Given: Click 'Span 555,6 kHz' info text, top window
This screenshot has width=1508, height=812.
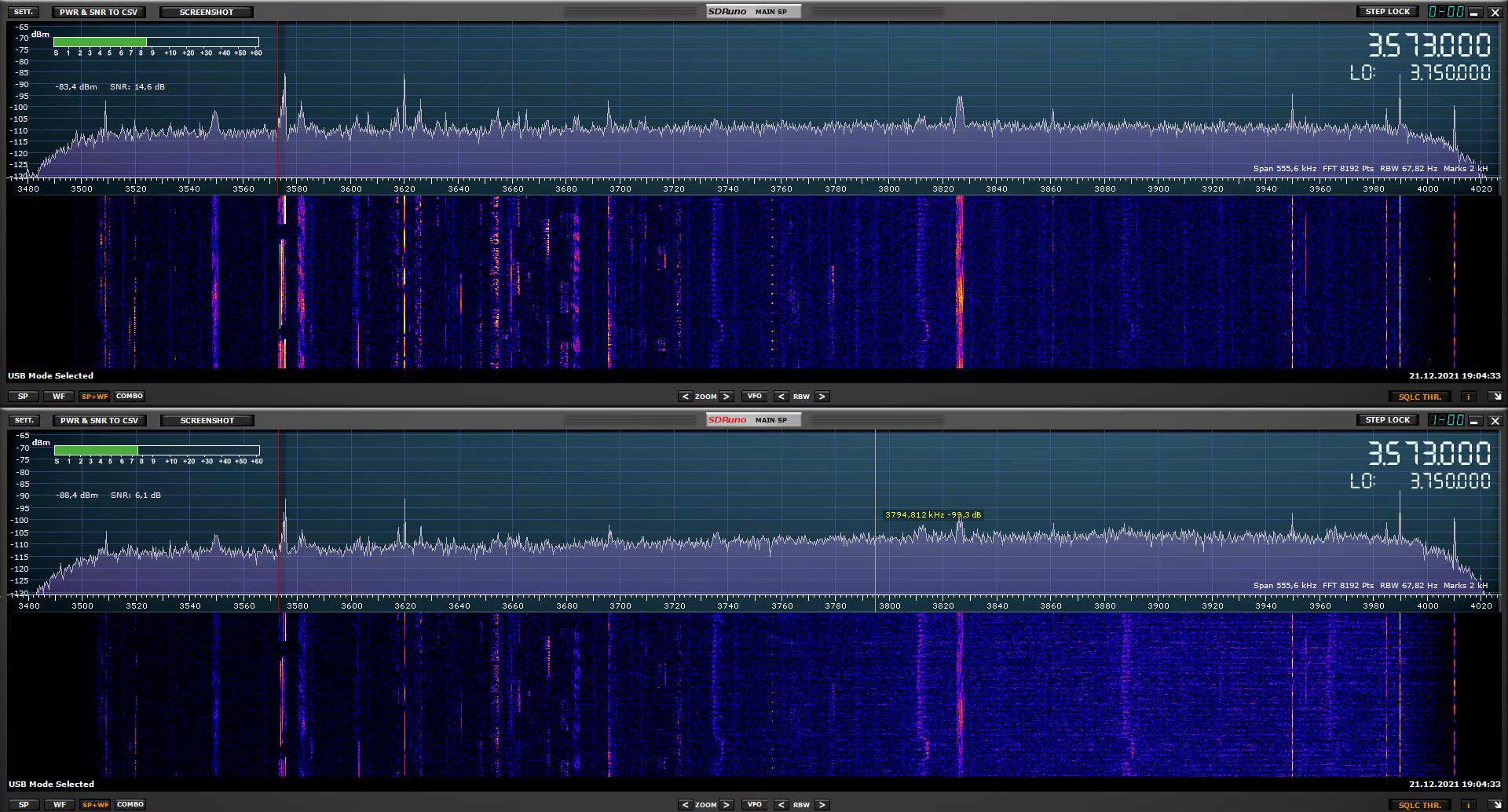Looking at the screenshot, I should point(1285,169).
